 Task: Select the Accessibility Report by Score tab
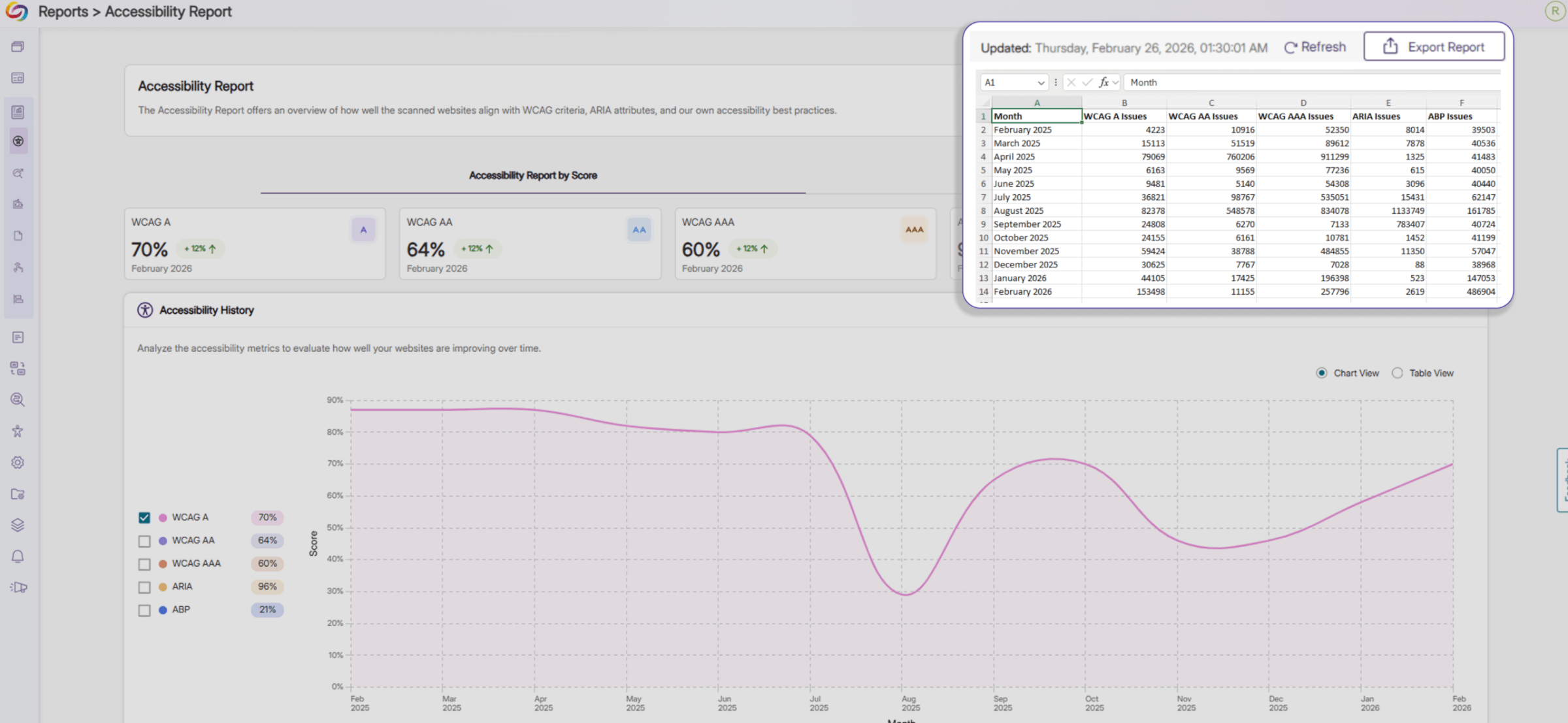[532, 175]
